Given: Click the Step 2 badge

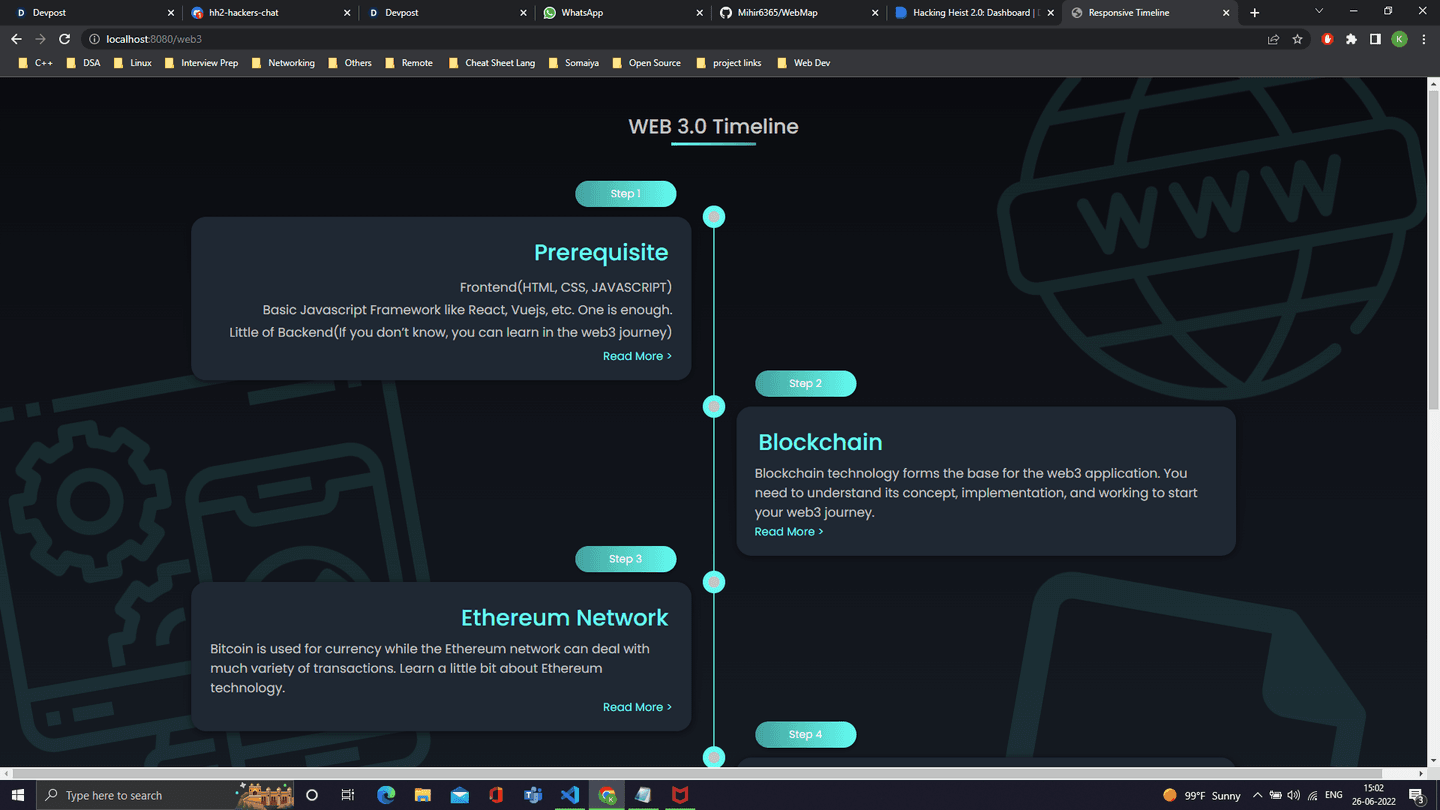Looking at the screenshot, I should 806,384.
